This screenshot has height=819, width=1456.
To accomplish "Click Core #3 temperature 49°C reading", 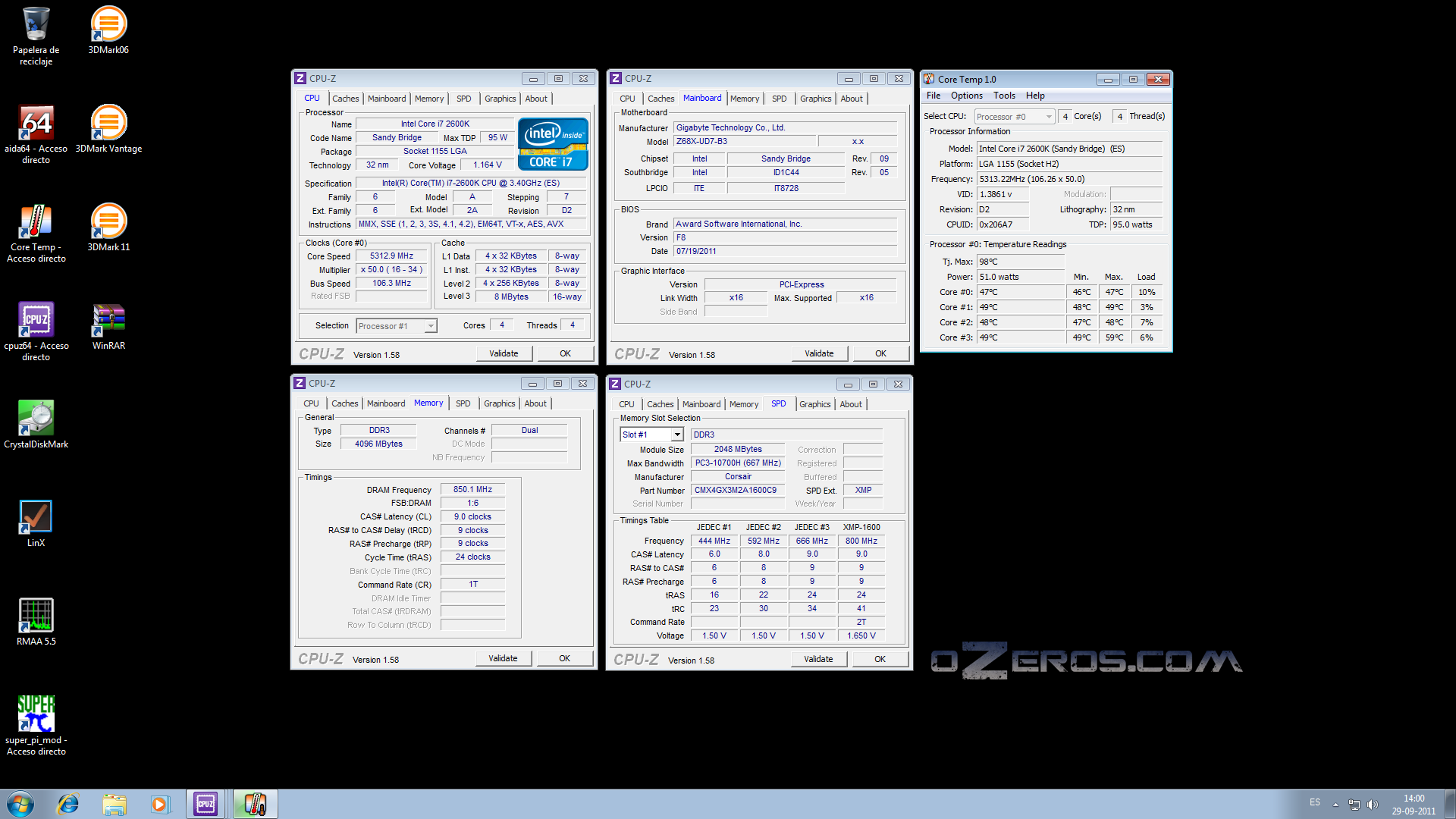I will [x=1021, y=337].
